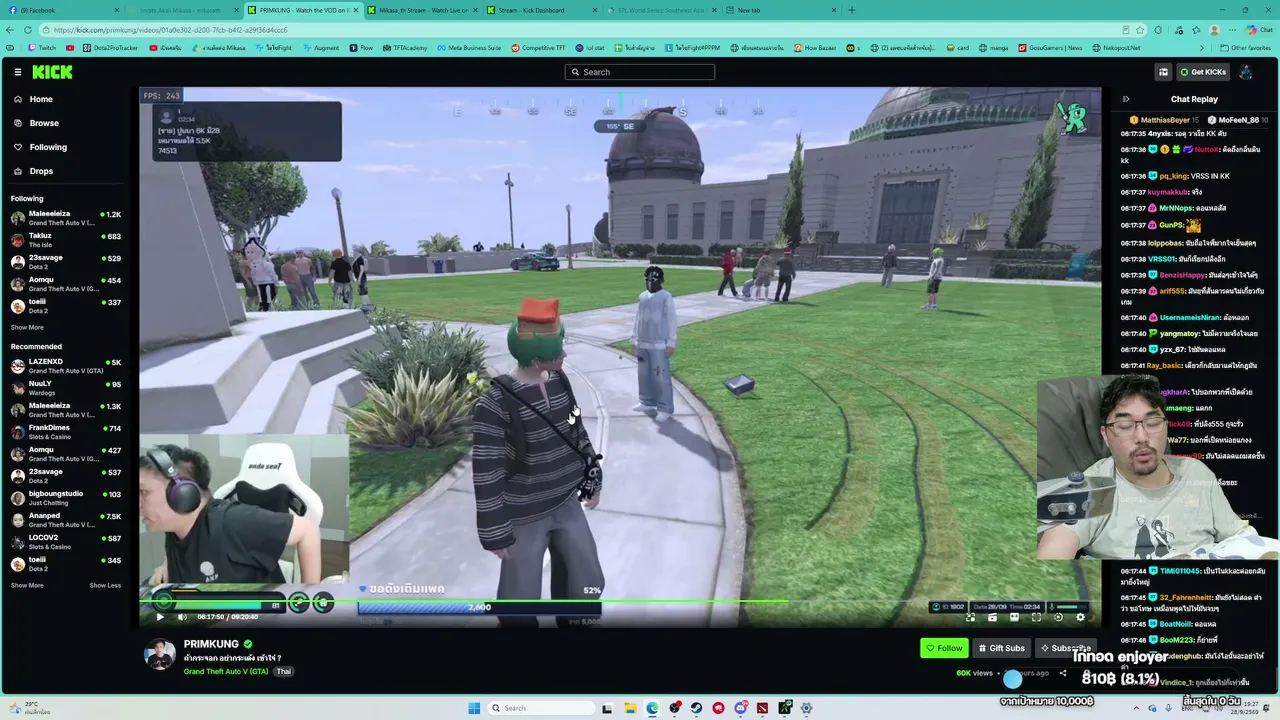Mute the video volume
Screen dimensions: 1280x720
click(182, 617)
